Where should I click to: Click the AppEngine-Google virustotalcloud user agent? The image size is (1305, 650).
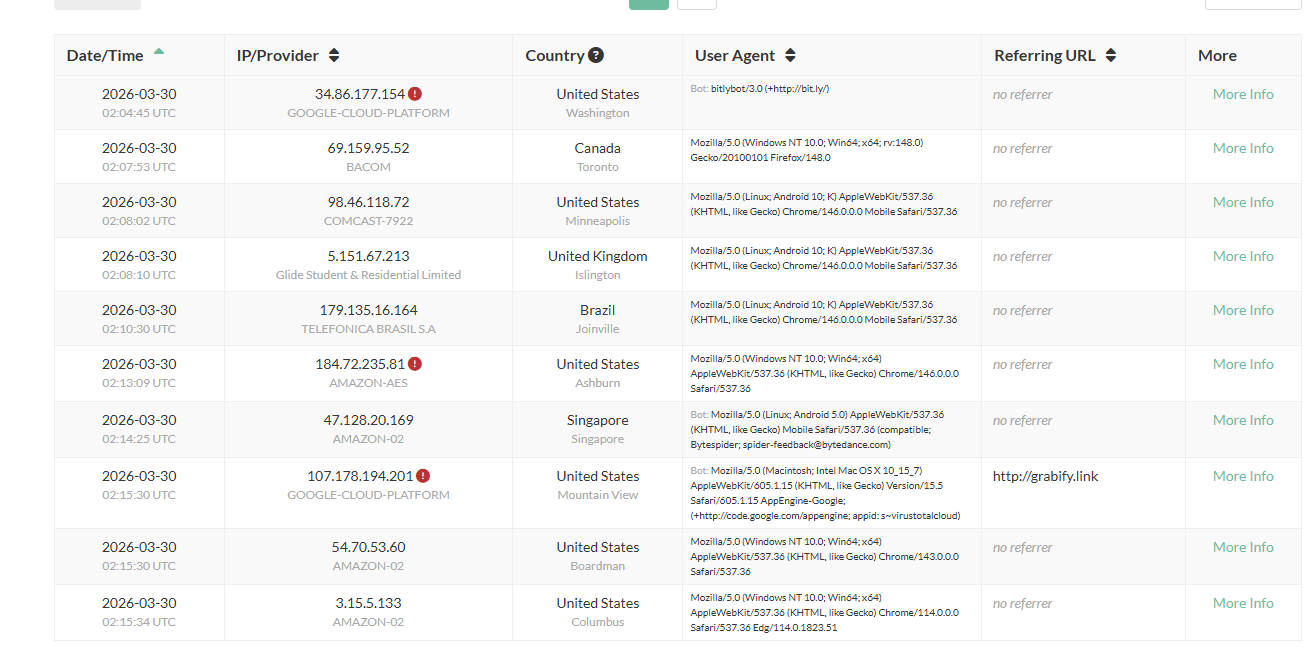click(x=826, y=493)
